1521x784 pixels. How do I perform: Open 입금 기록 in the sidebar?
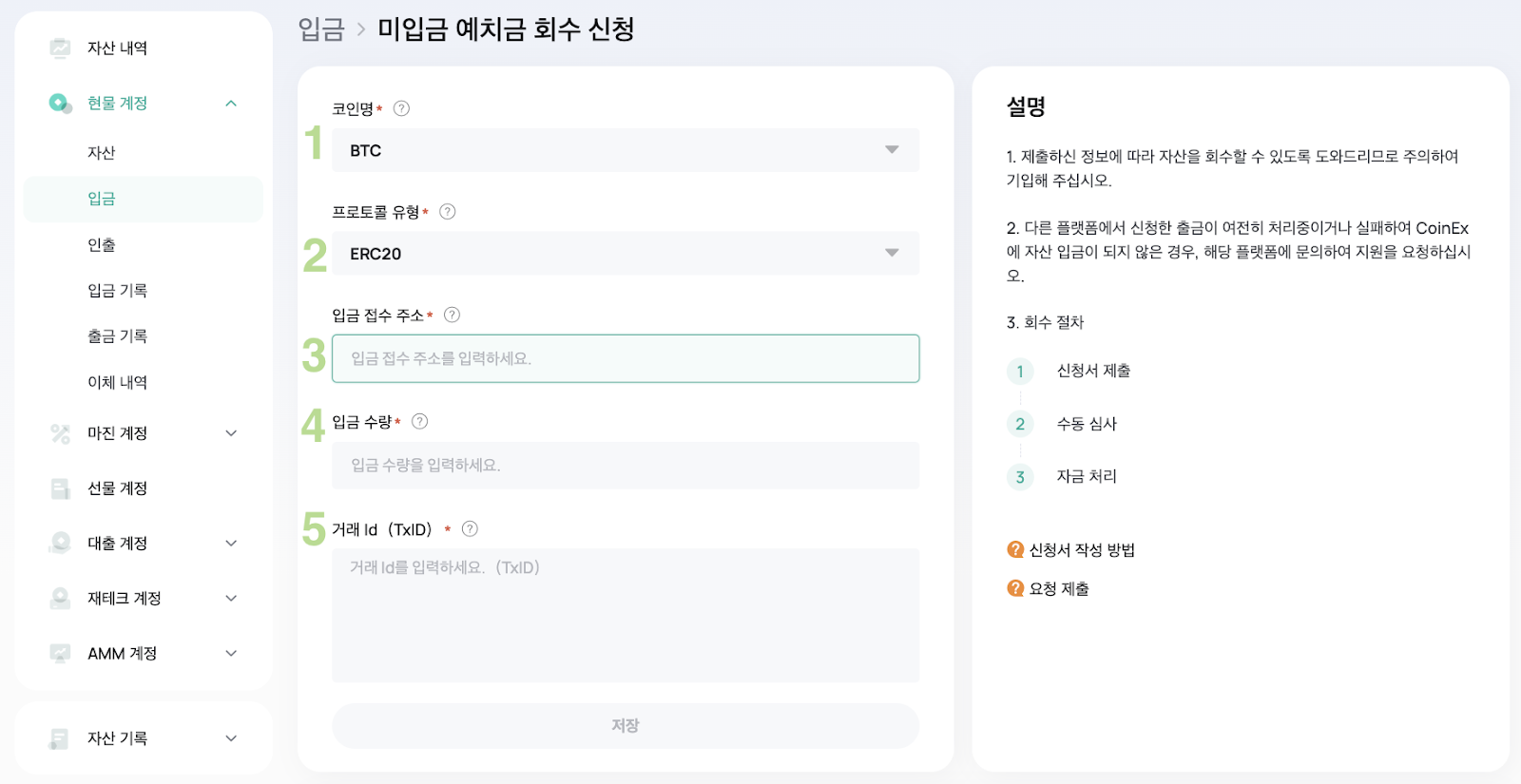click(x=117, y=291)
